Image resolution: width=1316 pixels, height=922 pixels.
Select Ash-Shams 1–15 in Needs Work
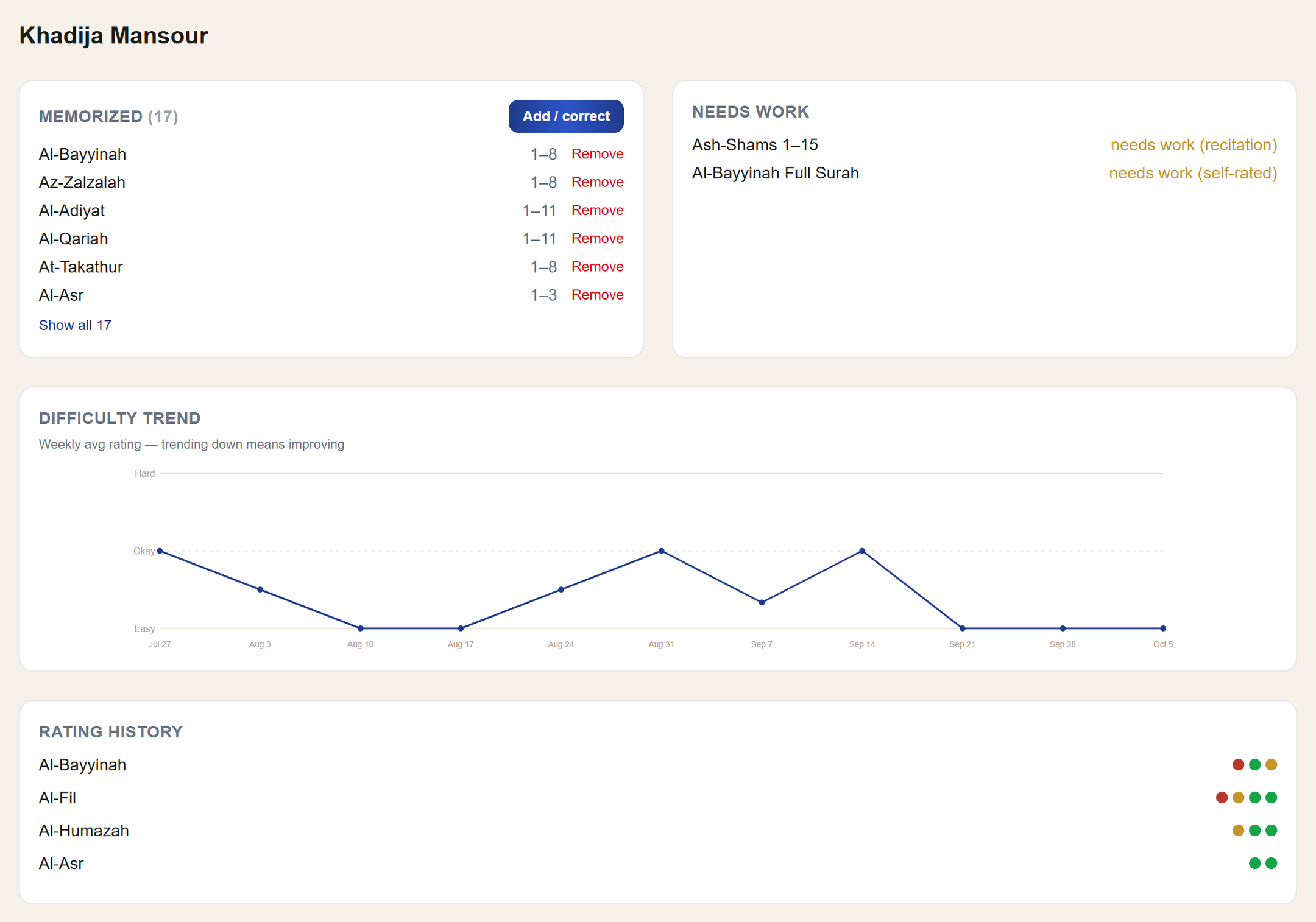(755, 145)
